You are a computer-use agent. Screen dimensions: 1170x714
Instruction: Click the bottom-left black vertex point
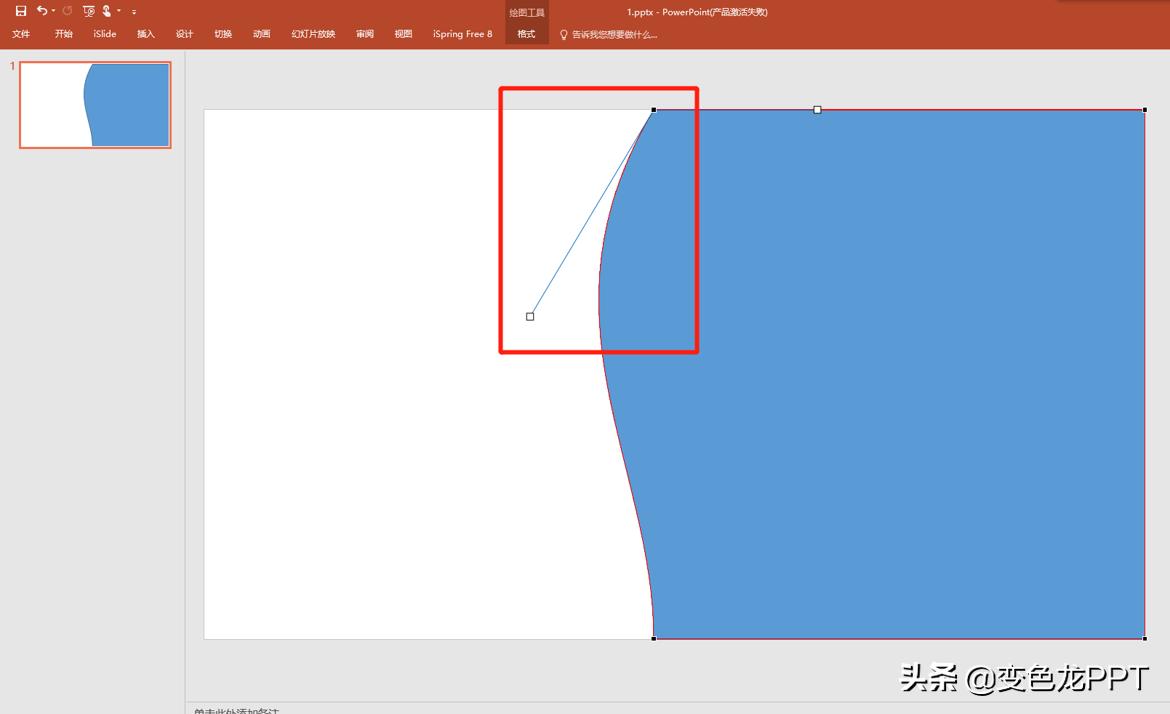654,638
